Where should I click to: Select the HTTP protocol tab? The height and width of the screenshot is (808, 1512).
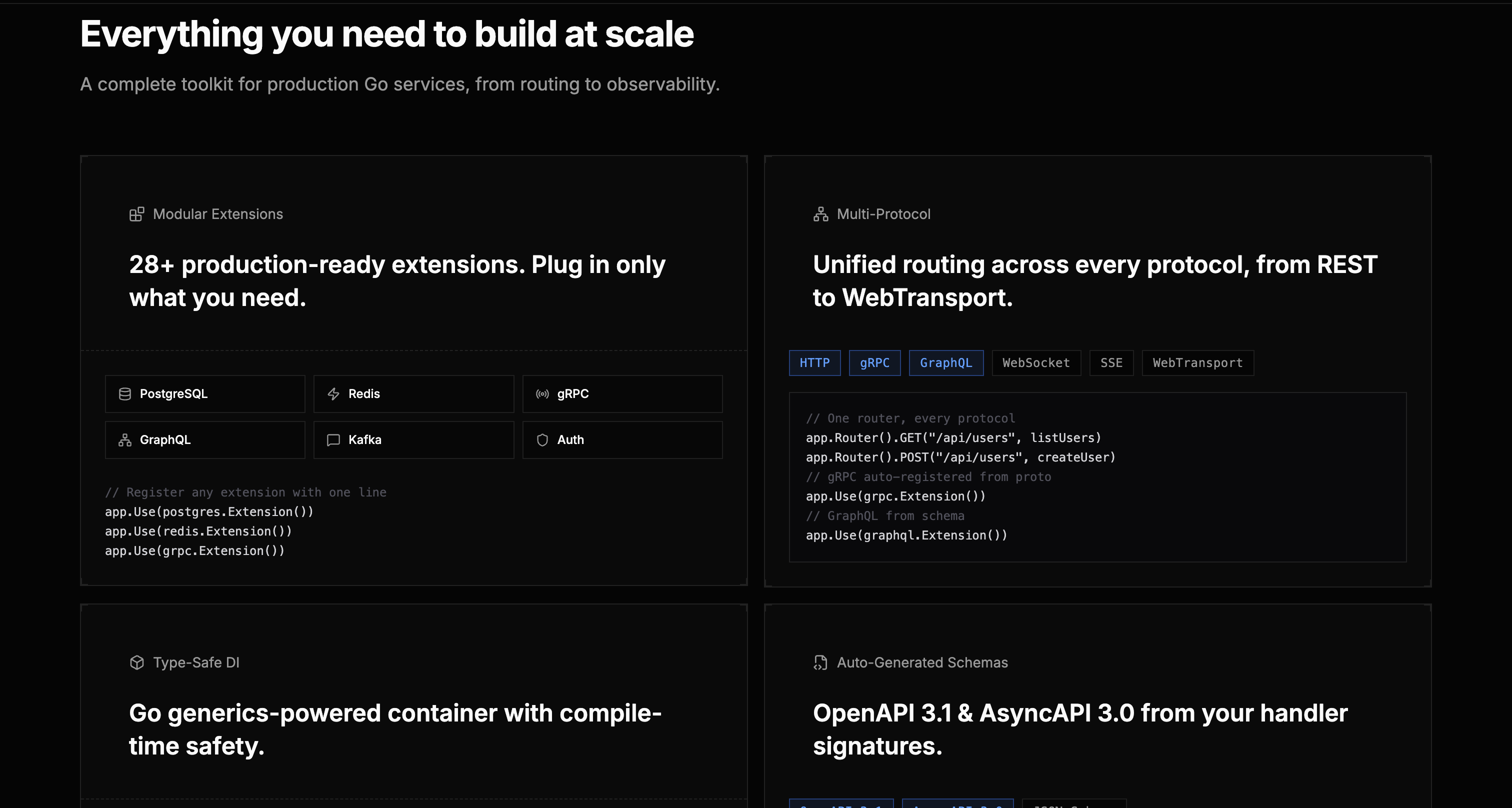pos(814,362)
